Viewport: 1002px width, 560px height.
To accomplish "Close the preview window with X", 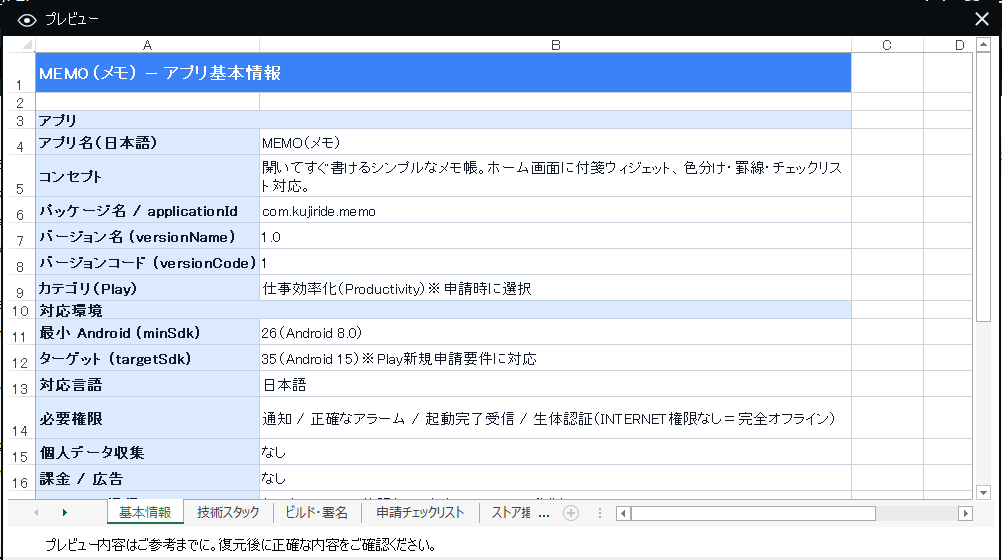I will click(982, 19).
